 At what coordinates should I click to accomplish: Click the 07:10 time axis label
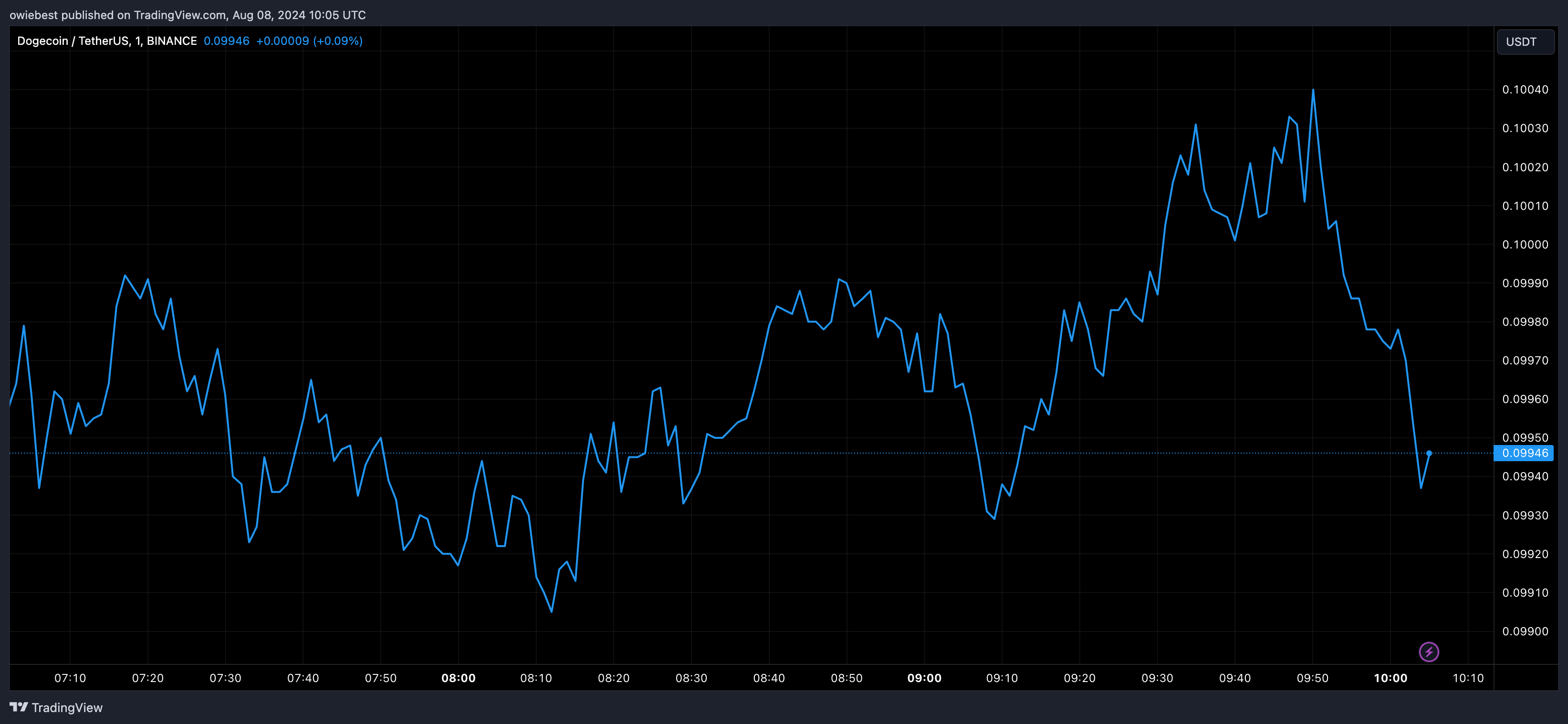click(70, 678)
